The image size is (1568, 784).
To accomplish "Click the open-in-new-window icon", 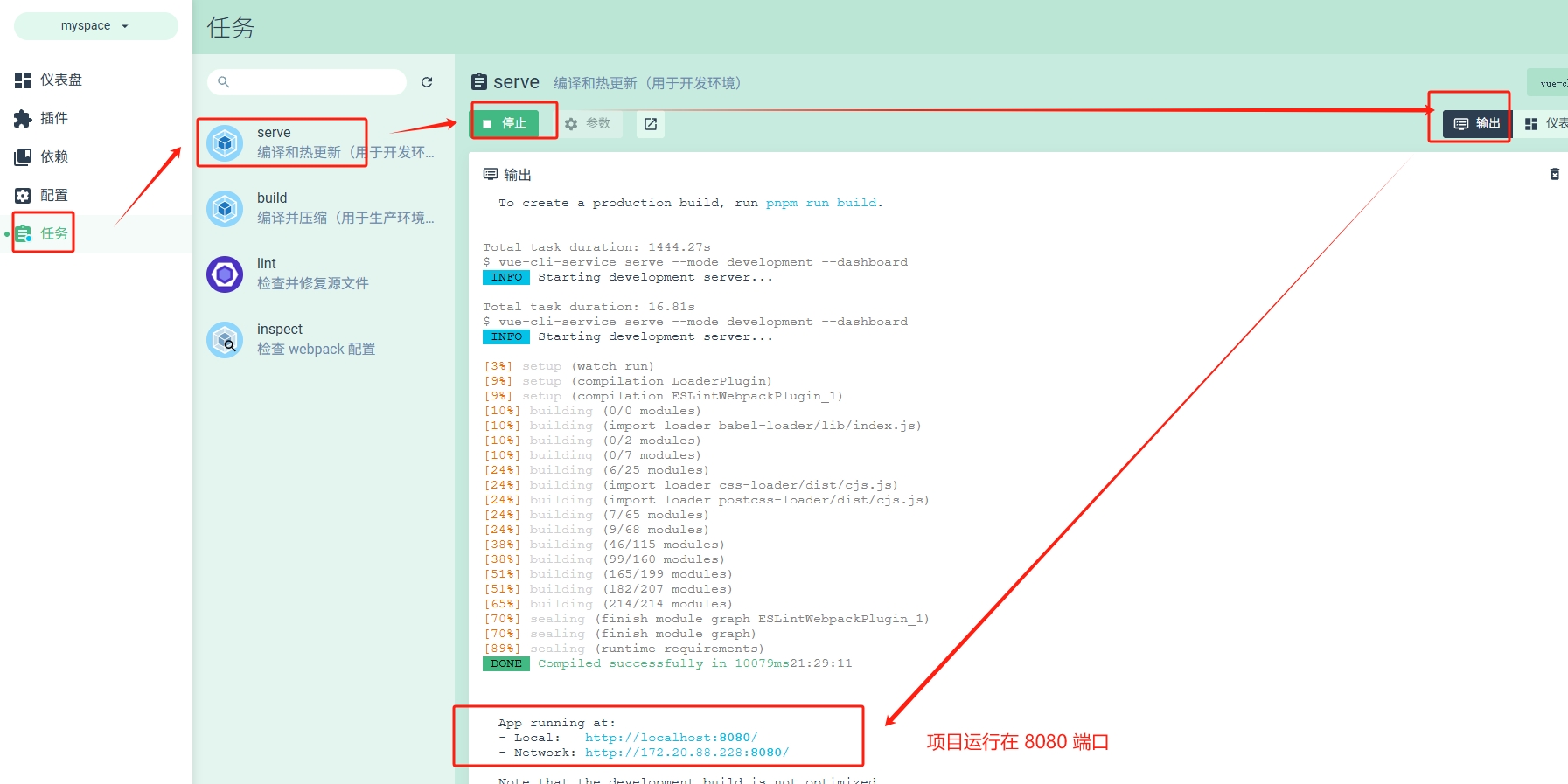I will (x=651, y=124).
